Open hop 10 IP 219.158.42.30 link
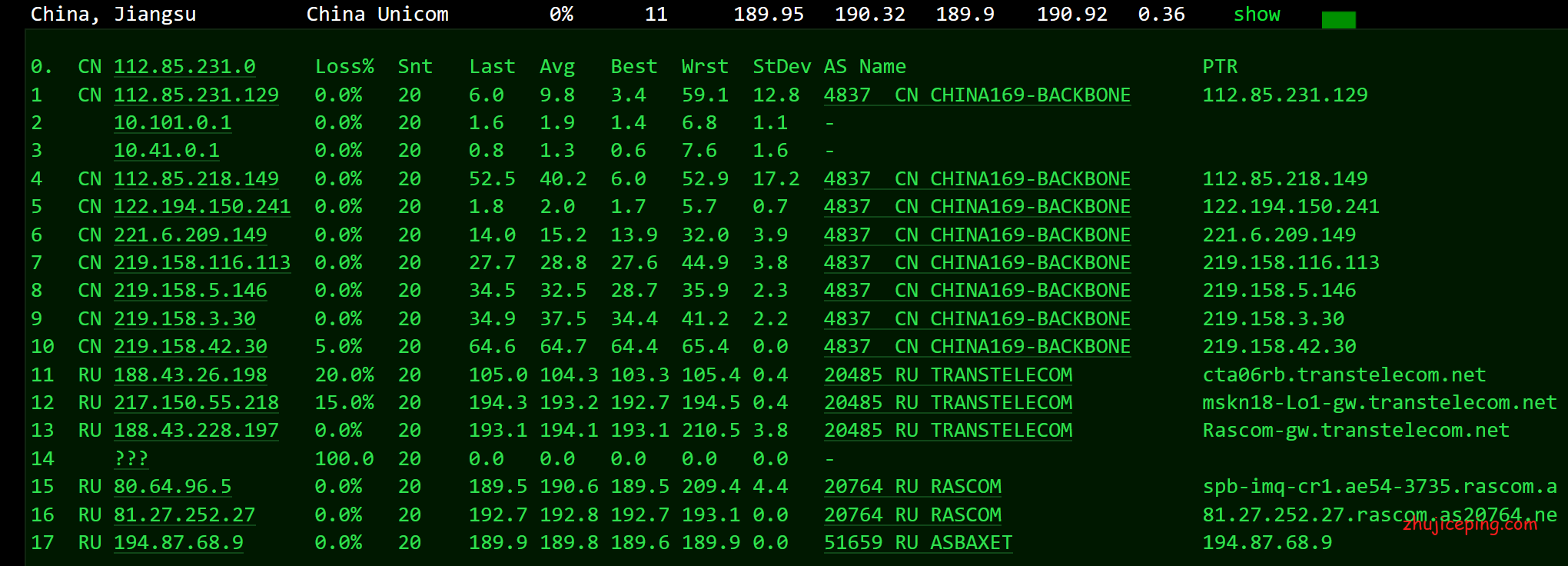Viewport: 1568px width, 566px height. [191, 347]
